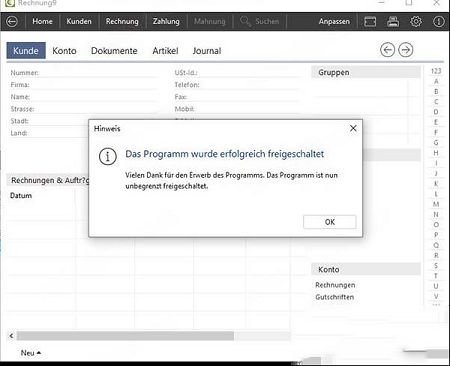
Task: Click the info icon in toolbar
Action: tap(438, 22)
